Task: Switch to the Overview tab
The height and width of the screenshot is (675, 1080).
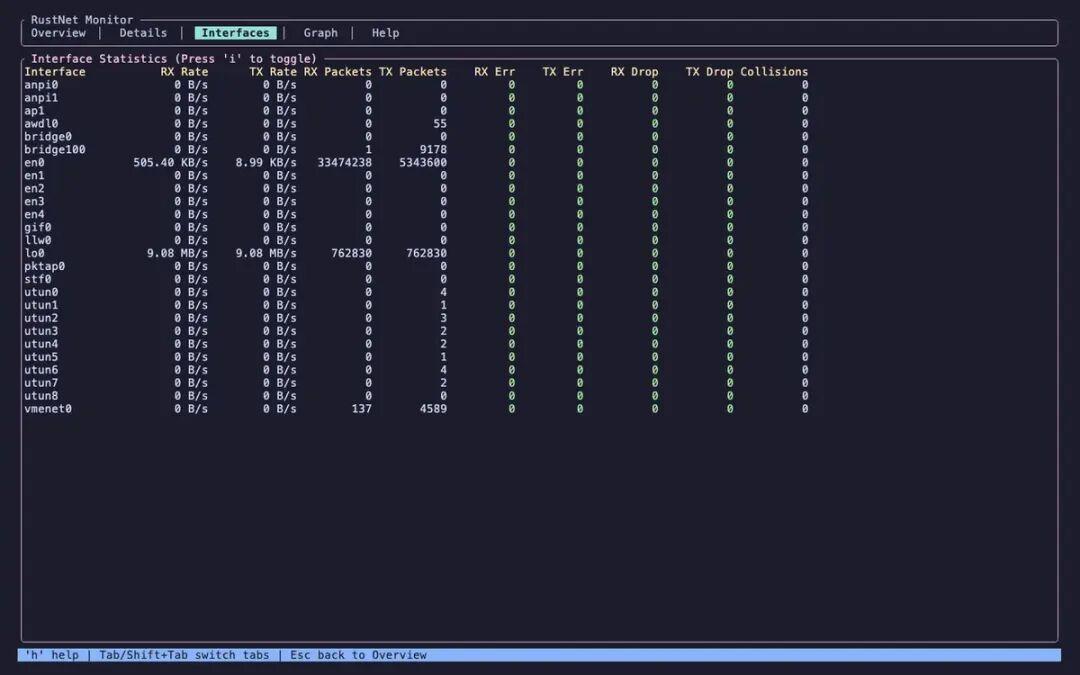Action: click(x=58, y=33)
